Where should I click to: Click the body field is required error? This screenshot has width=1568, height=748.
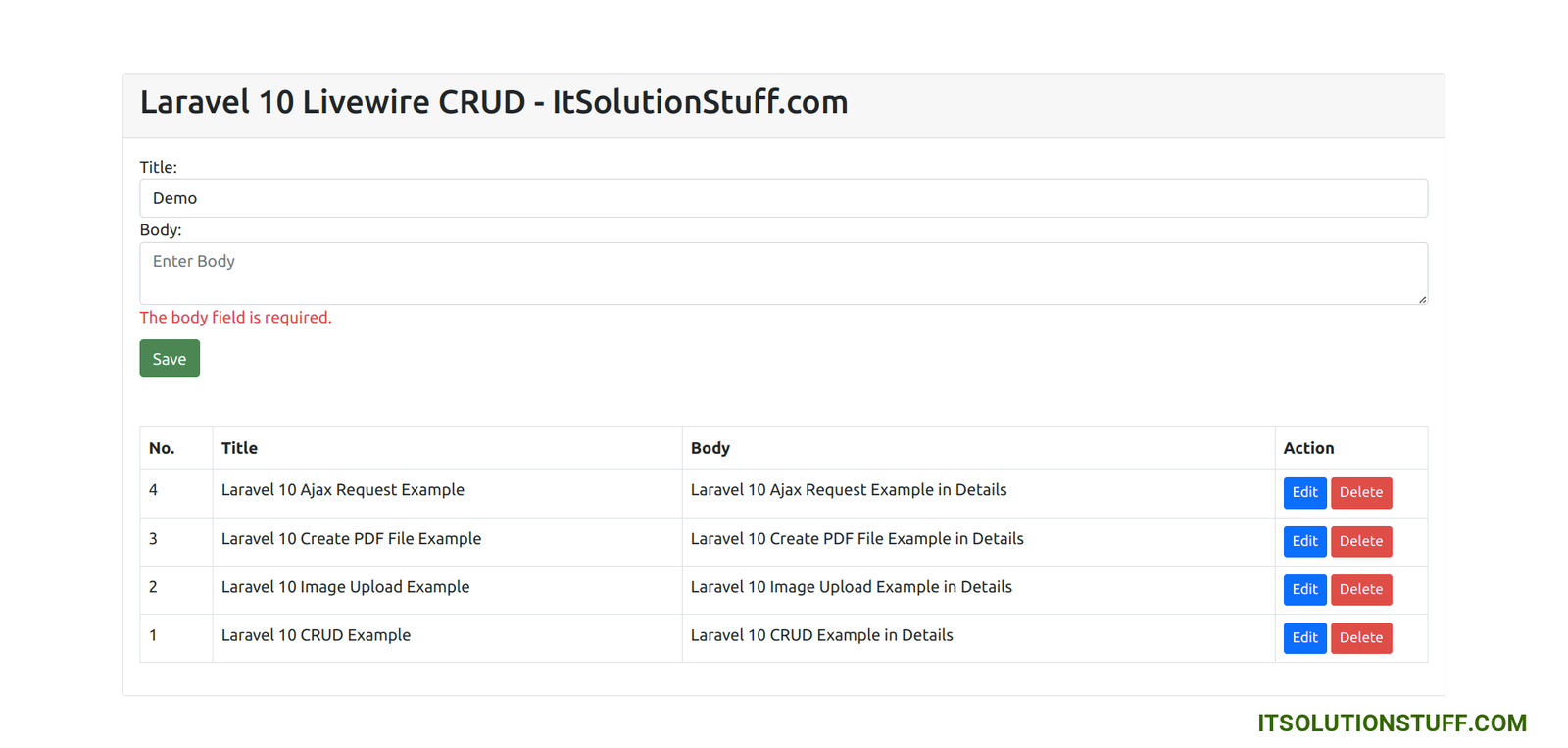coord(235,318)
